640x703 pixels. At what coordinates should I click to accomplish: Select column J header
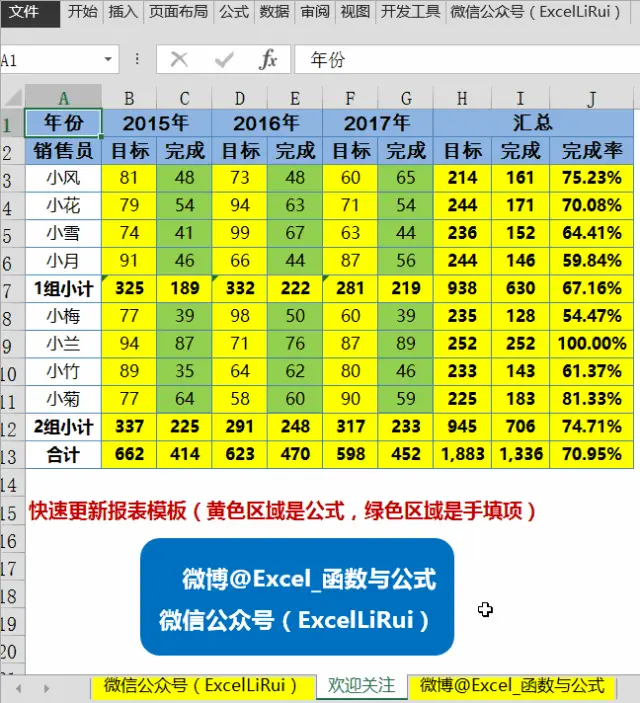tap(591, 97)
